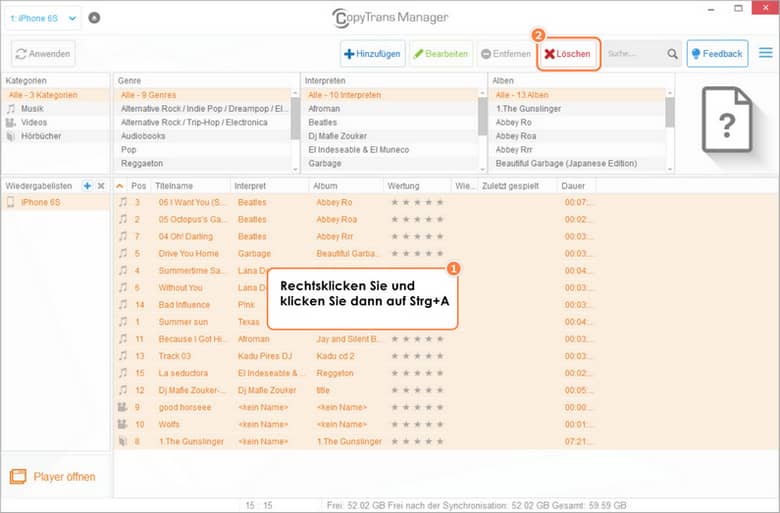Click Pink in Interpret column
The width and height of the screenshot is (780, 513).
click(x=246, y=305)
